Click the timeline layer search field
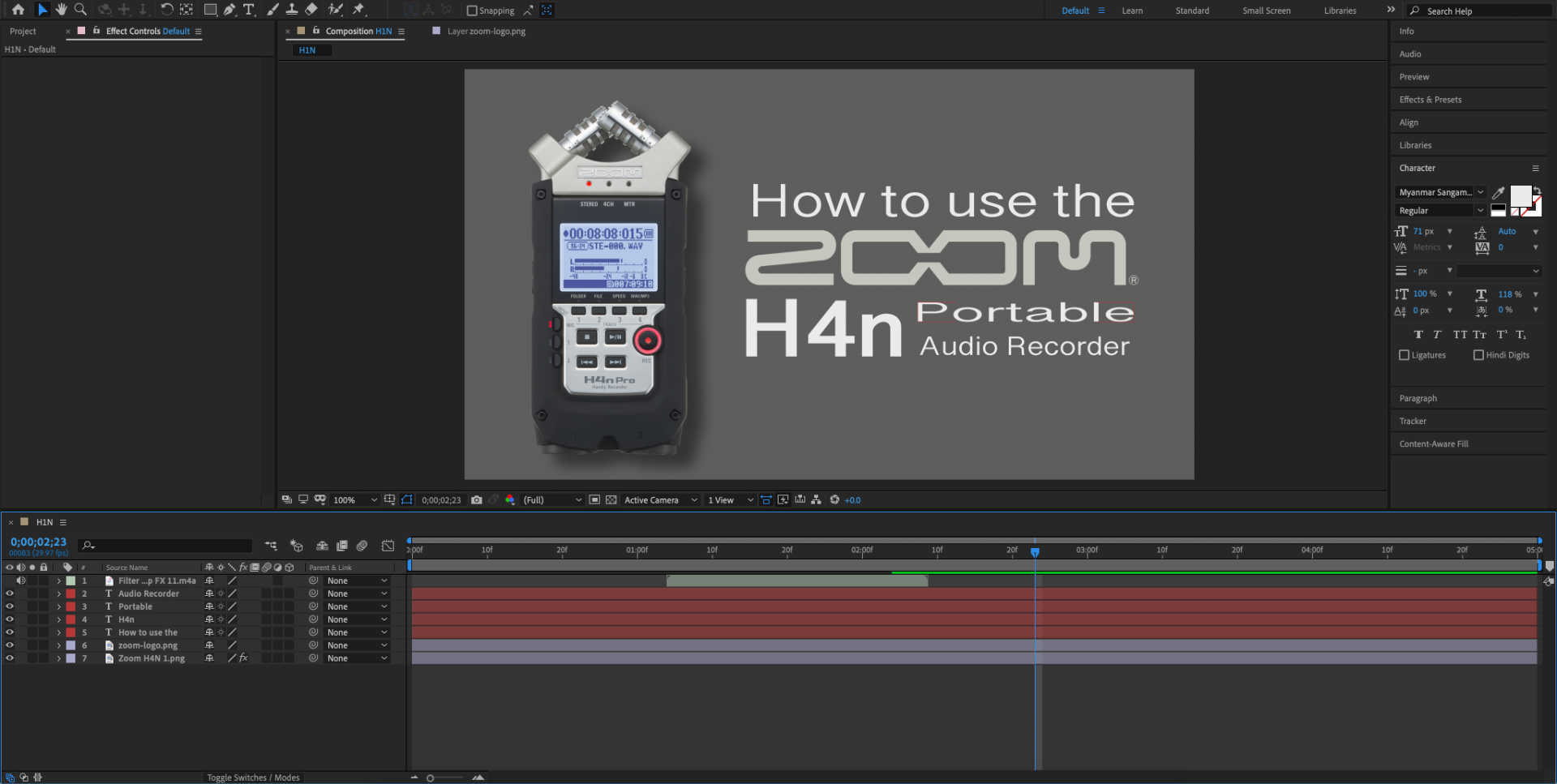Screen dimensions: 1557x784 coord(165,546)
